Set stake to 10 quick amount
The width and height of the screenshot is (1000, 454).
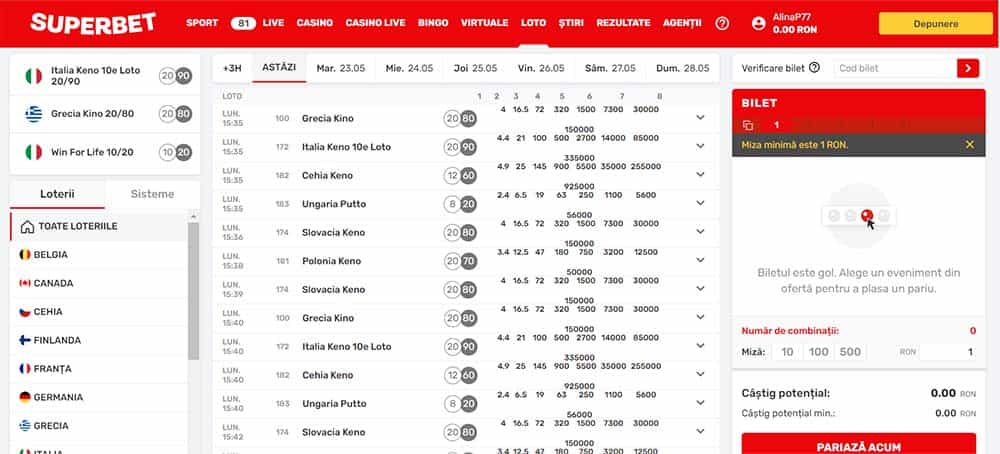click(787, 352)
